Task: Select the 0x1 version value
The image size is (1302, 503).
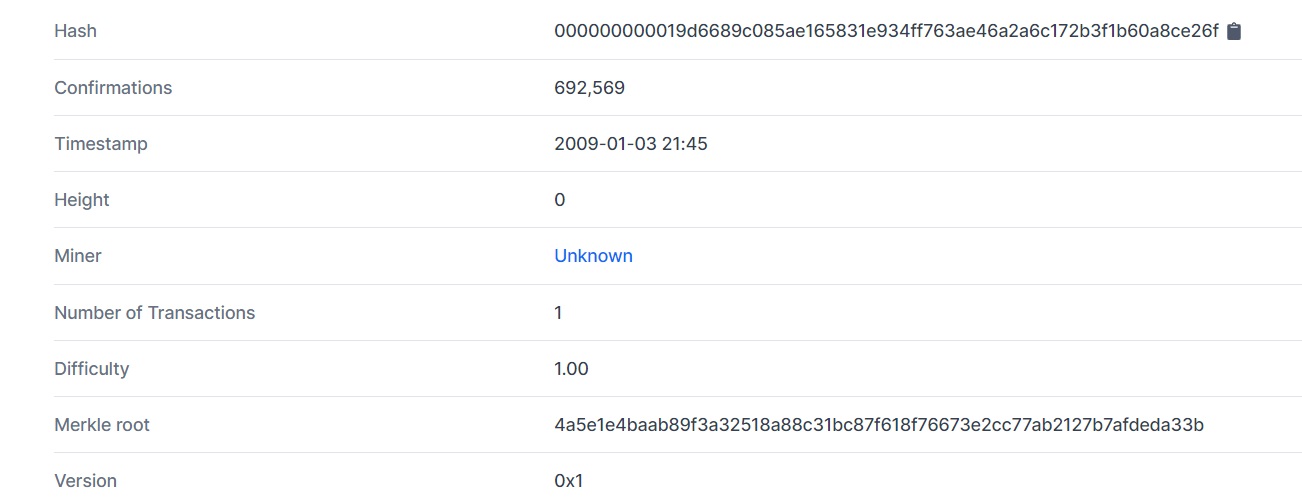Action: (568, 481)
